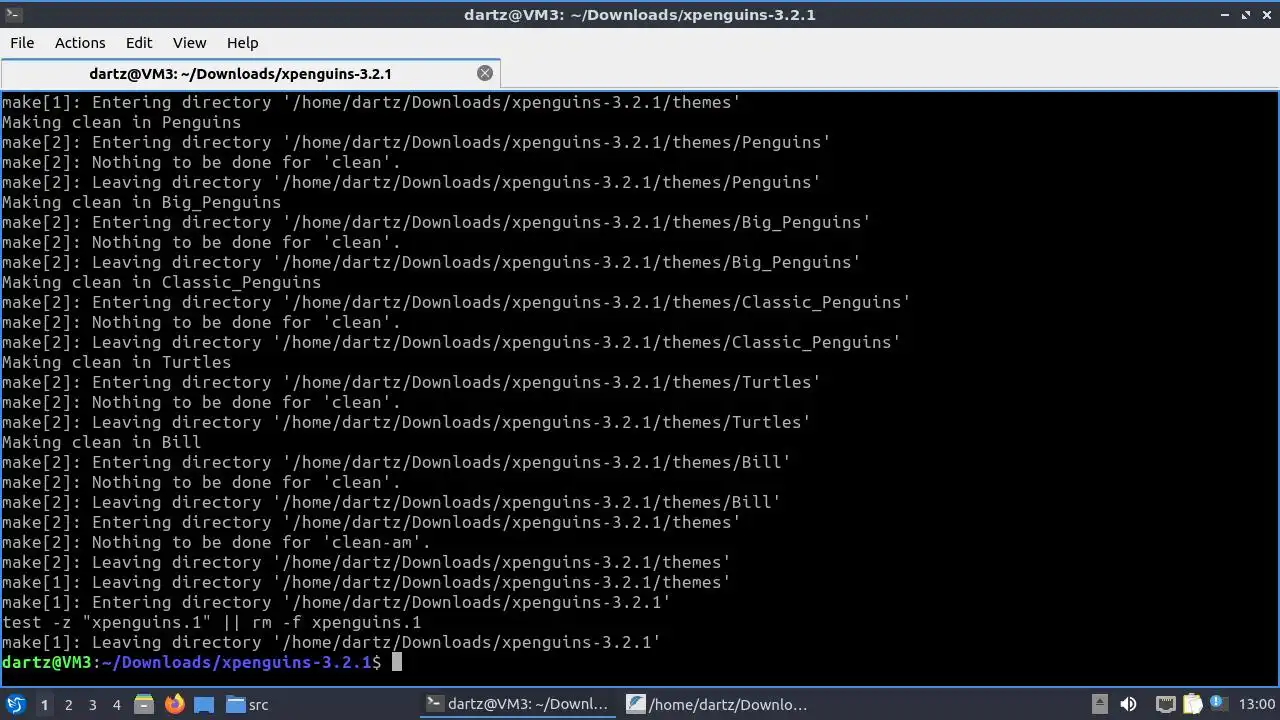Minimize the terminal window

[x=1227, y=14]
